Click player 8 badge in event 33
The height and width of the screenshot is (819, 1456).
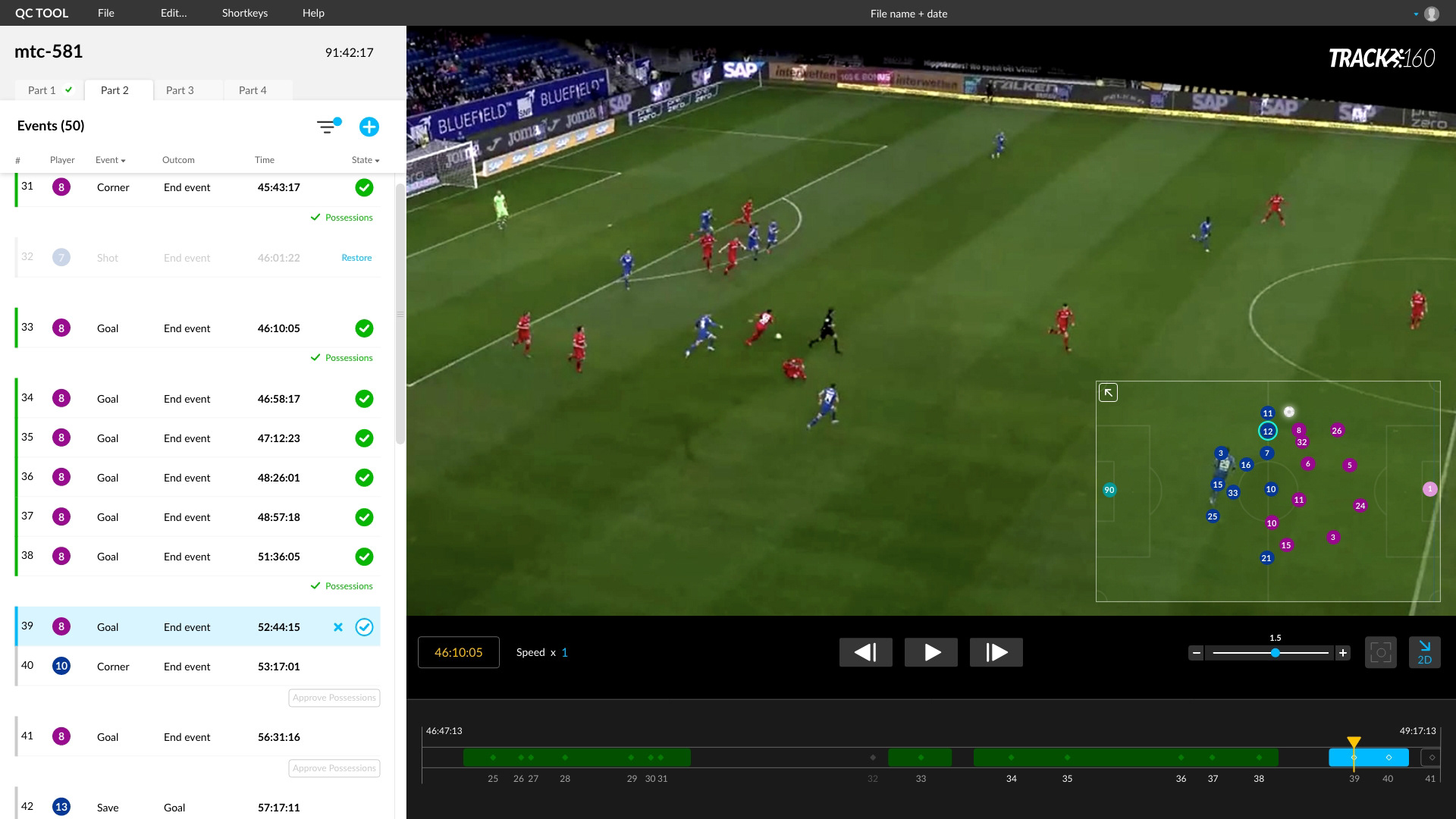click(61, 328)
